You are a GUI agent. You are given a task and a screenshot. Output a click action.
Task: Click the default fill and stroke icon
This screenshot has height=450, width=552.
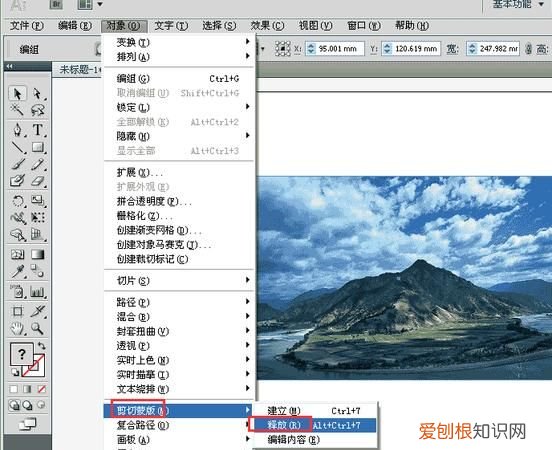tap(15, 372)
